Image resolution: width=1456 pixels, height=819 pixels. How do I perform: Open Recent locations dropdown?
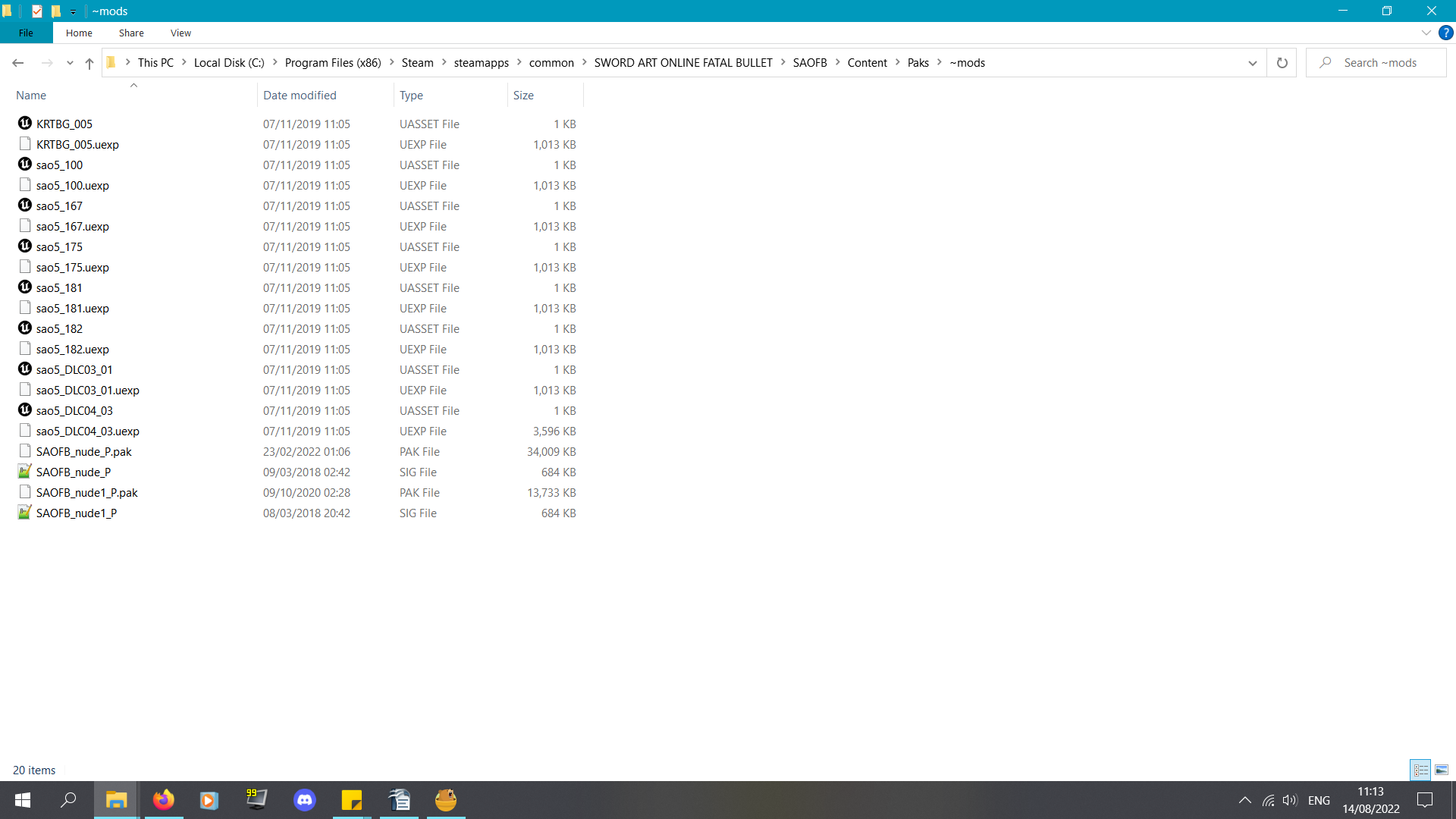coord(70,63)
